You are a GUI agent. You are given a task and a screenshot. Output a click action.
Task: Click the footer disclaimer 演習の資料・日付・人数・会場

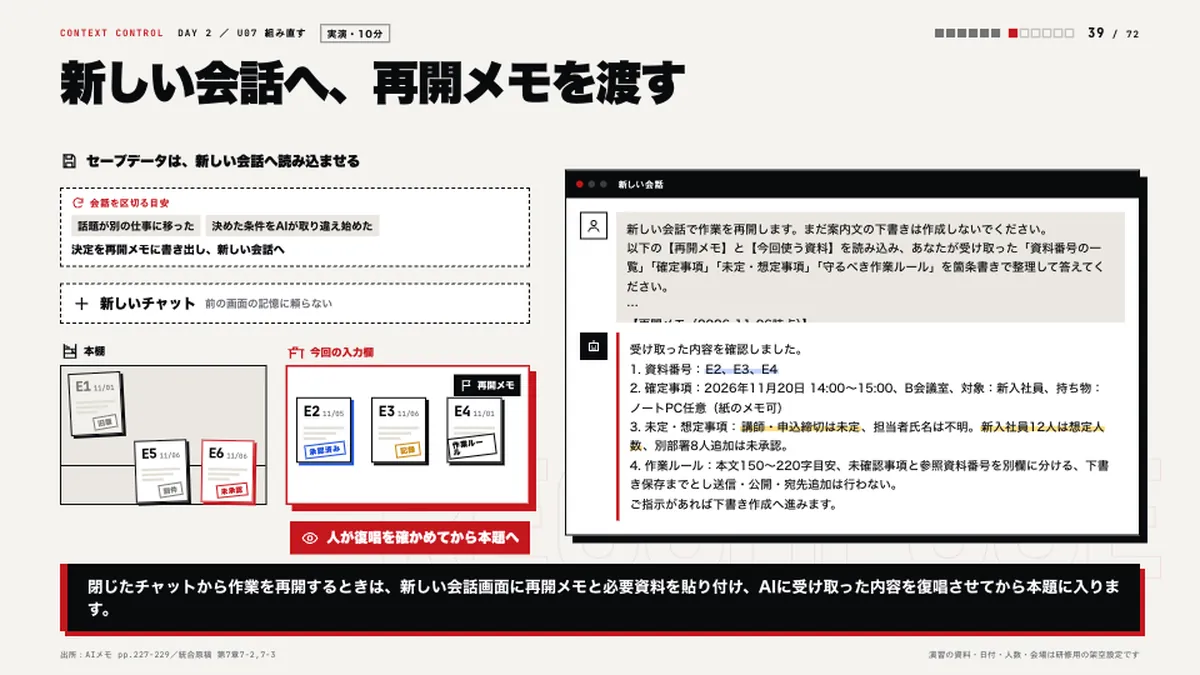[x=1034, y=655]
